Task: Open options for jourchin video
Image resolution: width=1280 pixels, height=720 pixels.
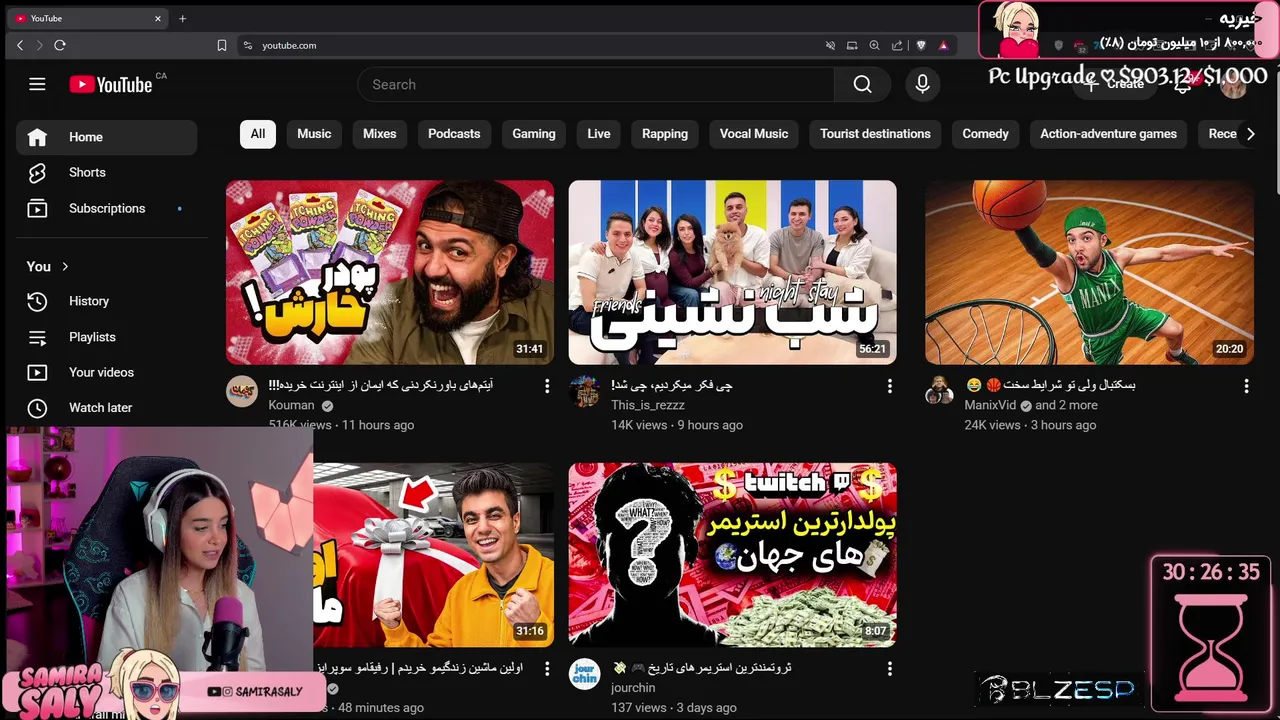Action: pyautogui.click(x=890, y=668)
